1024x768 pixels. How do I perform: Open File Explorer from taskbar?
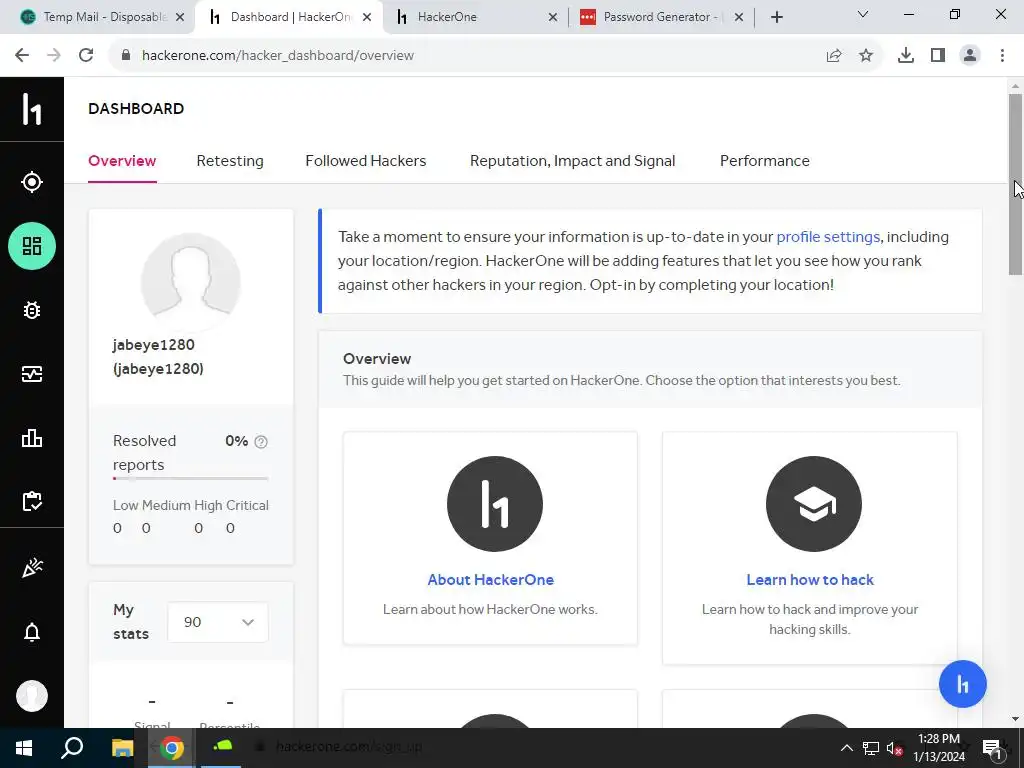coord(122,748)
